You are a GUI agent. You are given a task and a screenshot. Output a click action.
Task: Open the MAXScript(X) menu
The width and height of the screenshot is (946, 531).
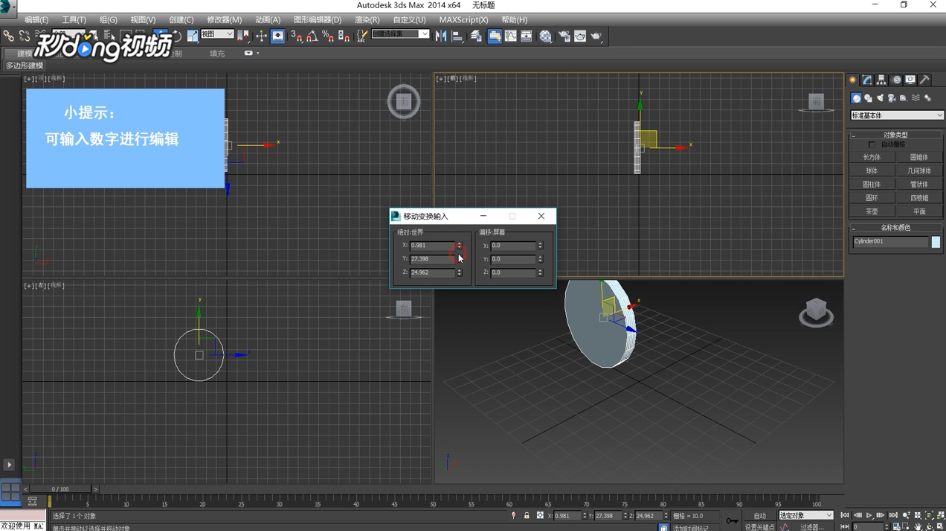pos(463,19)
